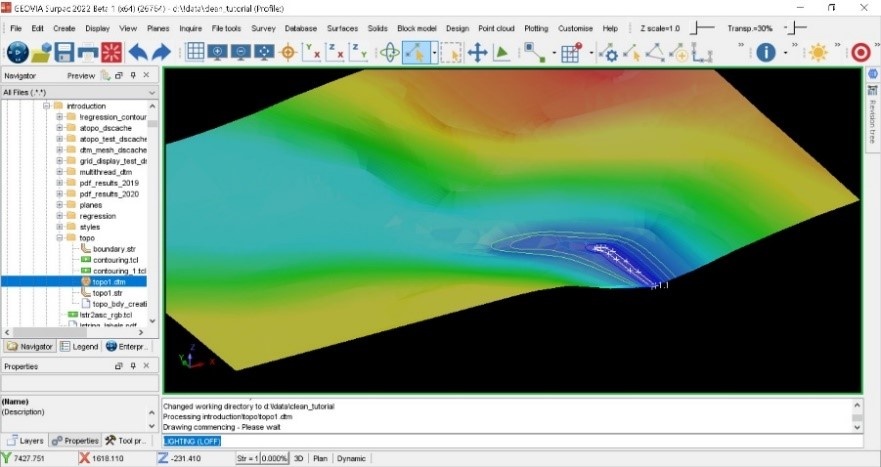Print with the printer icon
881x467 pixels.
click(88, 52)
